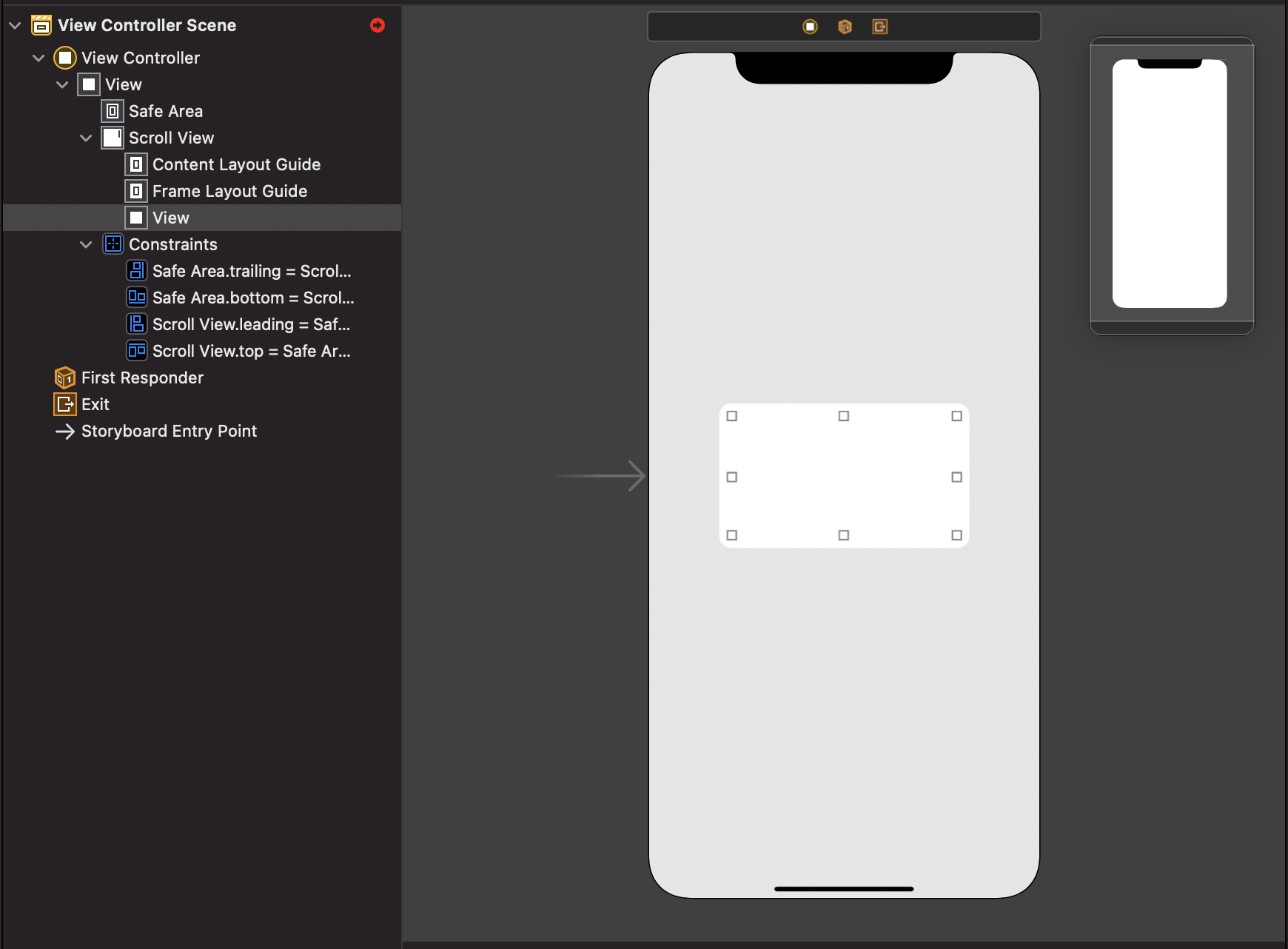
Task: Click the Exit icon in outline
Action: coord(65,404)
